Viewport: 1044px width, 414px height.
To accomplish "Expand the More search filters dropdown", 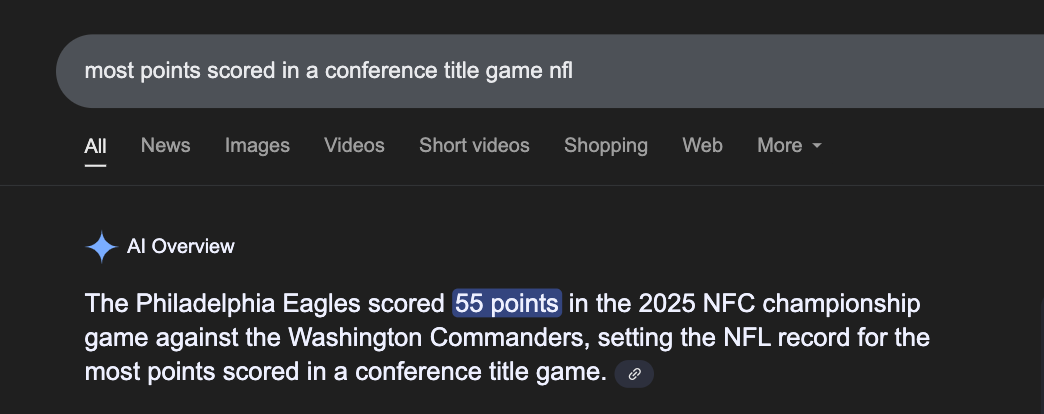I will tap(788, 146).
